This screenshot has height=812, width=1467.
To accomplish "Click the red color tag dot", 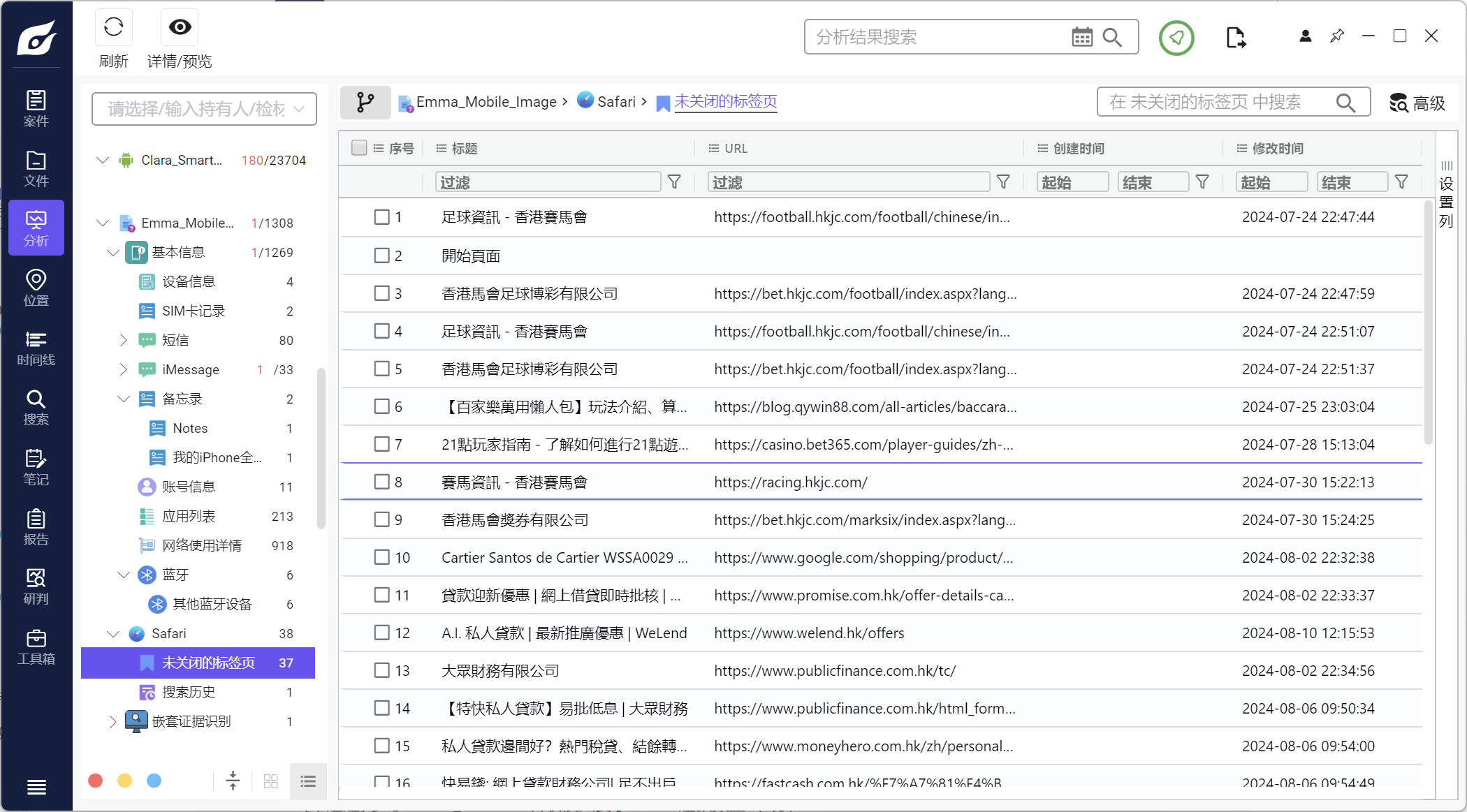I will pyautogui.click(x=96, y=781).
